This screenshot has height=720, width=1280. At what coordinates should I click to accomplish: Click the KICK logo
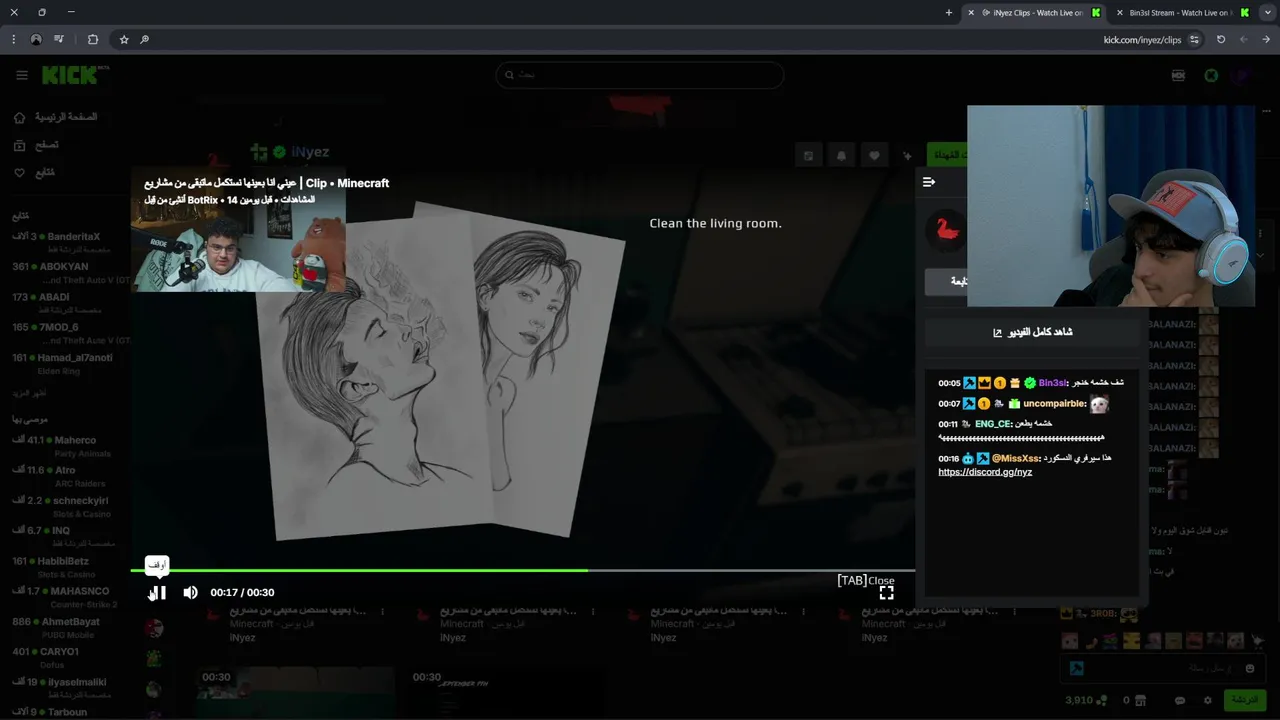71,75
